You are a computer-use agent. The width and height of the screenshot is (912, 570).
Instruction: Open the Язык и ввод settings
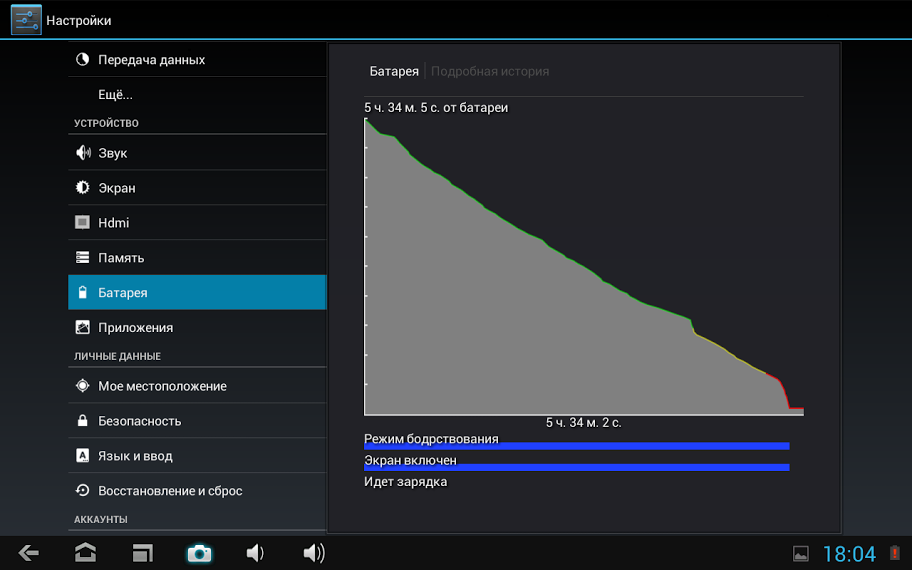(197, 455)
